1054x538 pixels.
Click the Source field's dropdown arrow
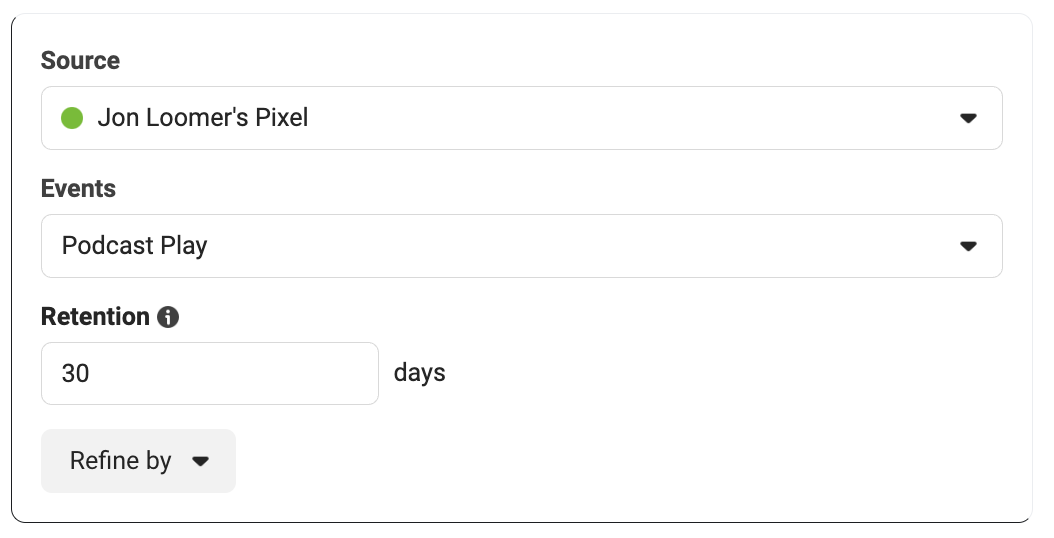(x=968, y=118)
